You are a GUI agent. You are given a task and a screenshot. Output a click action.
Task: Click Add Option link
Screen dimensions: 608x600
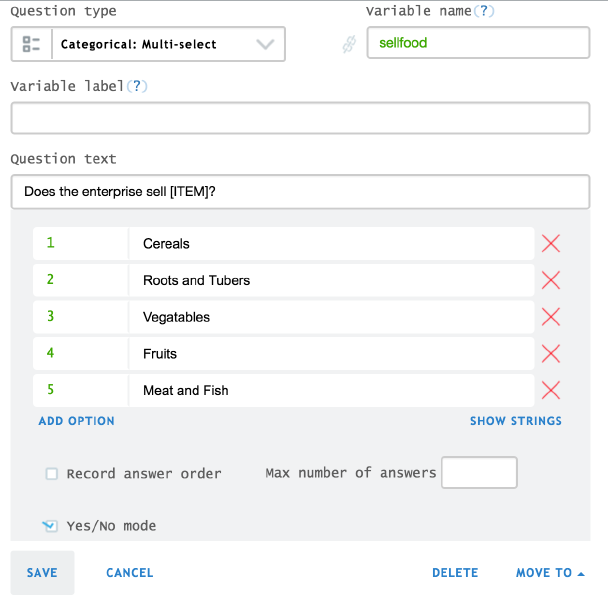click(77, 421)
